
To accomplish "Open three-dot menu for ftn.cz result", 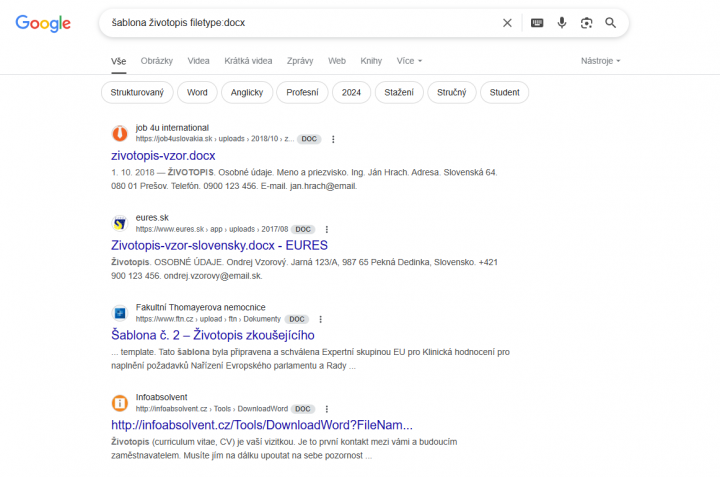I will click(321, 319).
